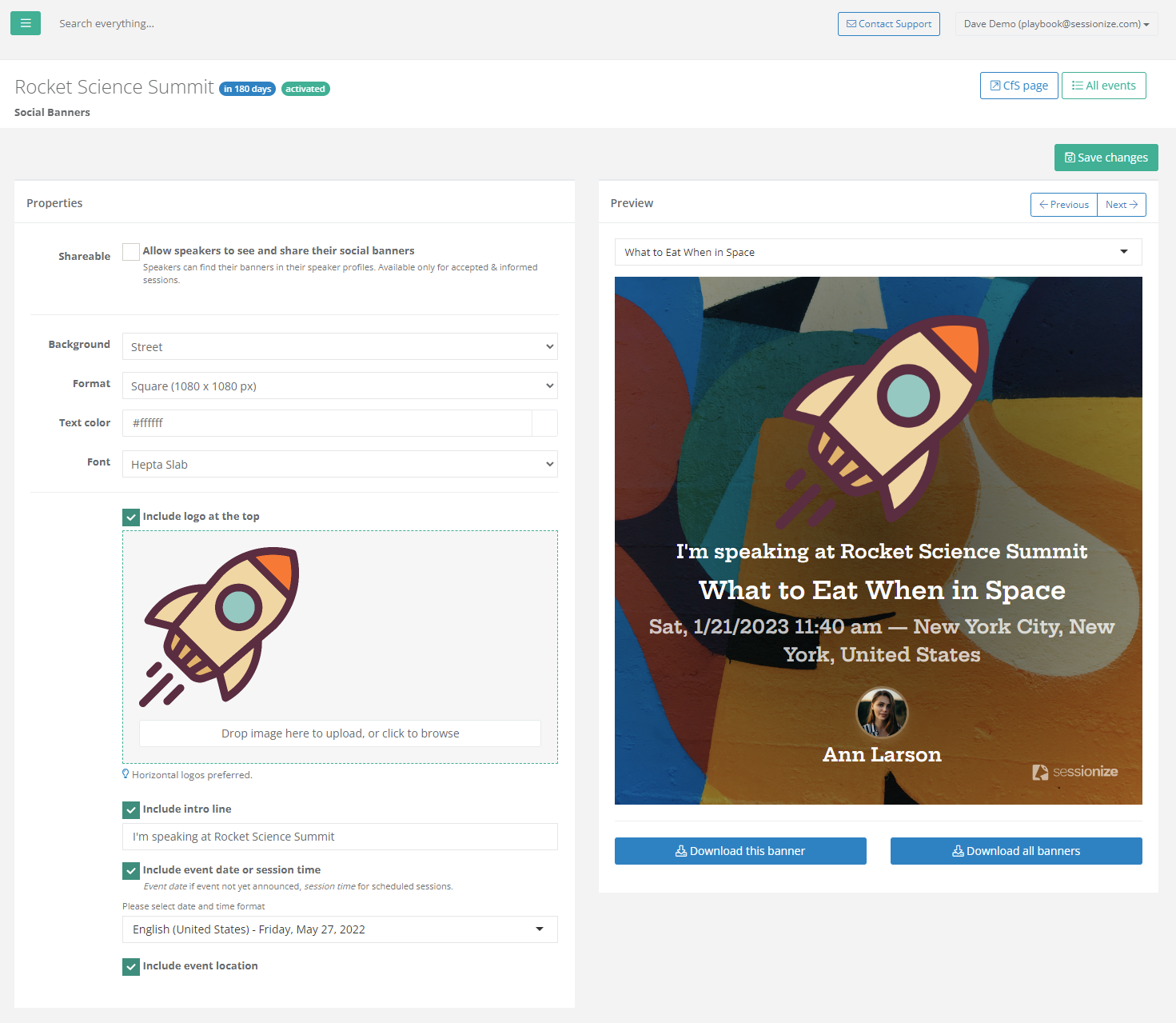View the All events list
1176x1023 pixels.
pyautogui.click(x=1103, y=86)
